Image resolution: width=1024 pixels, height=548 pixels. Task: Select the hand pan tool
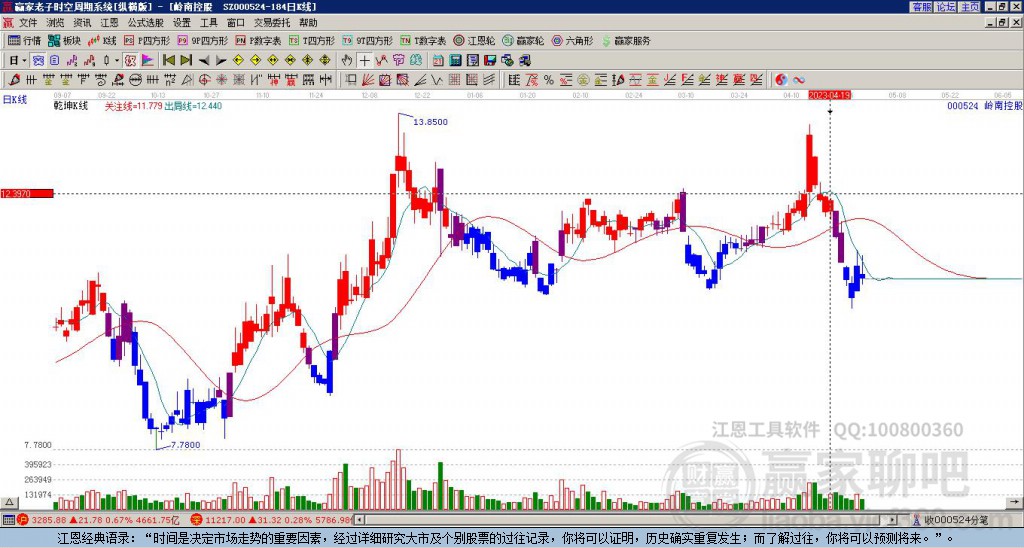point(347,61)
